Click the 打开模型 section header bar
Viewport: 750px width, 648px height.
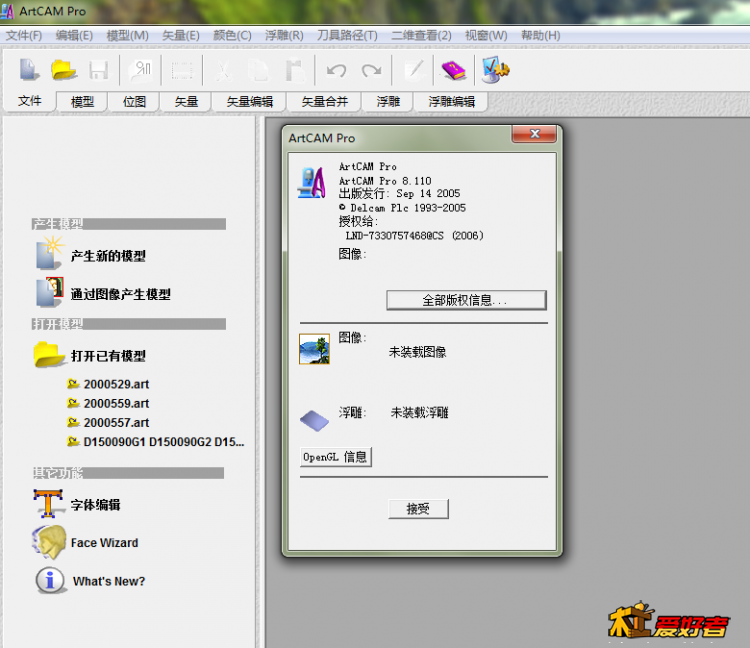(x=129, y=324)
